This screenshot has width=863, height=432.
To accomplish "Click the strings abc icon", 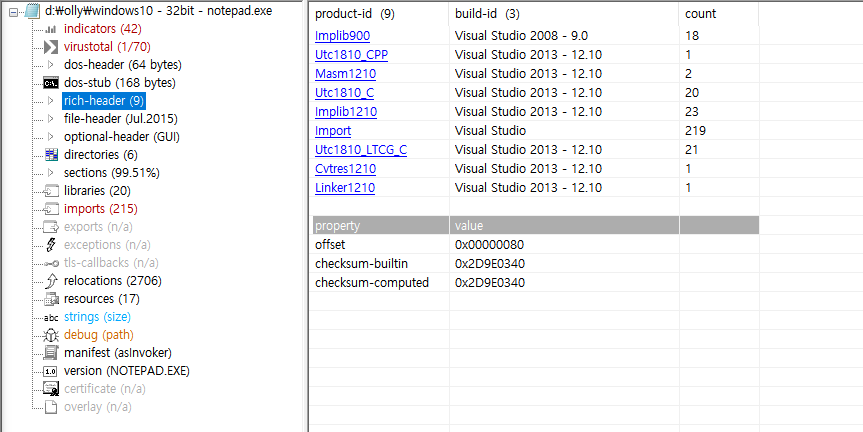I will (51, 318).
